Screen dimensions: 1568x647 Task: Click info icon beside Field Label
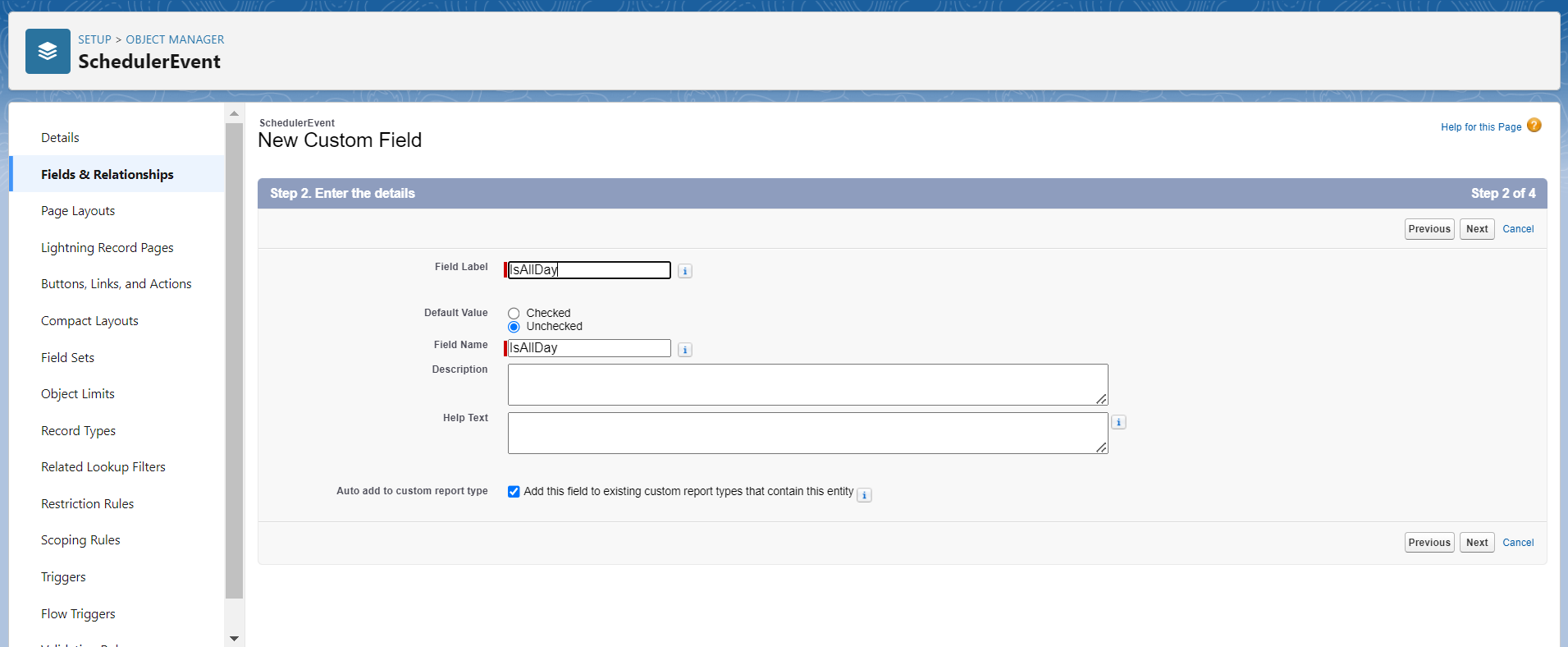[x=685, y=271]
